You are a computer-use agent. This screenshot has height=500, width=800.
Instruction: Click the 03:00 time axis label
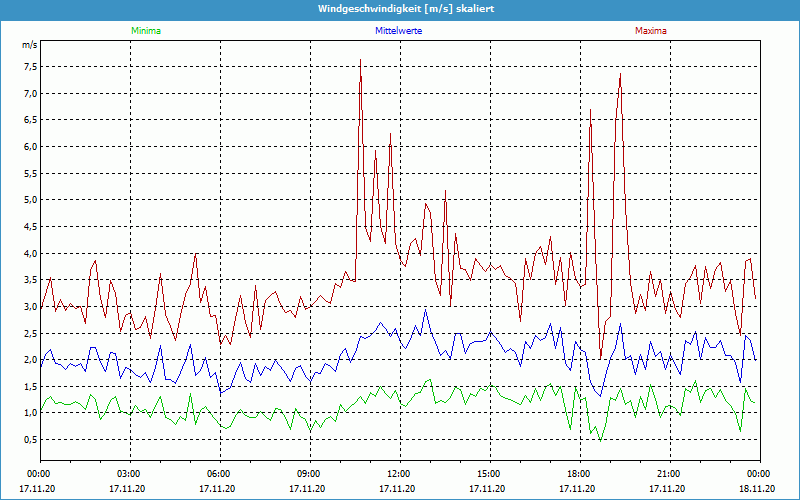127,474
